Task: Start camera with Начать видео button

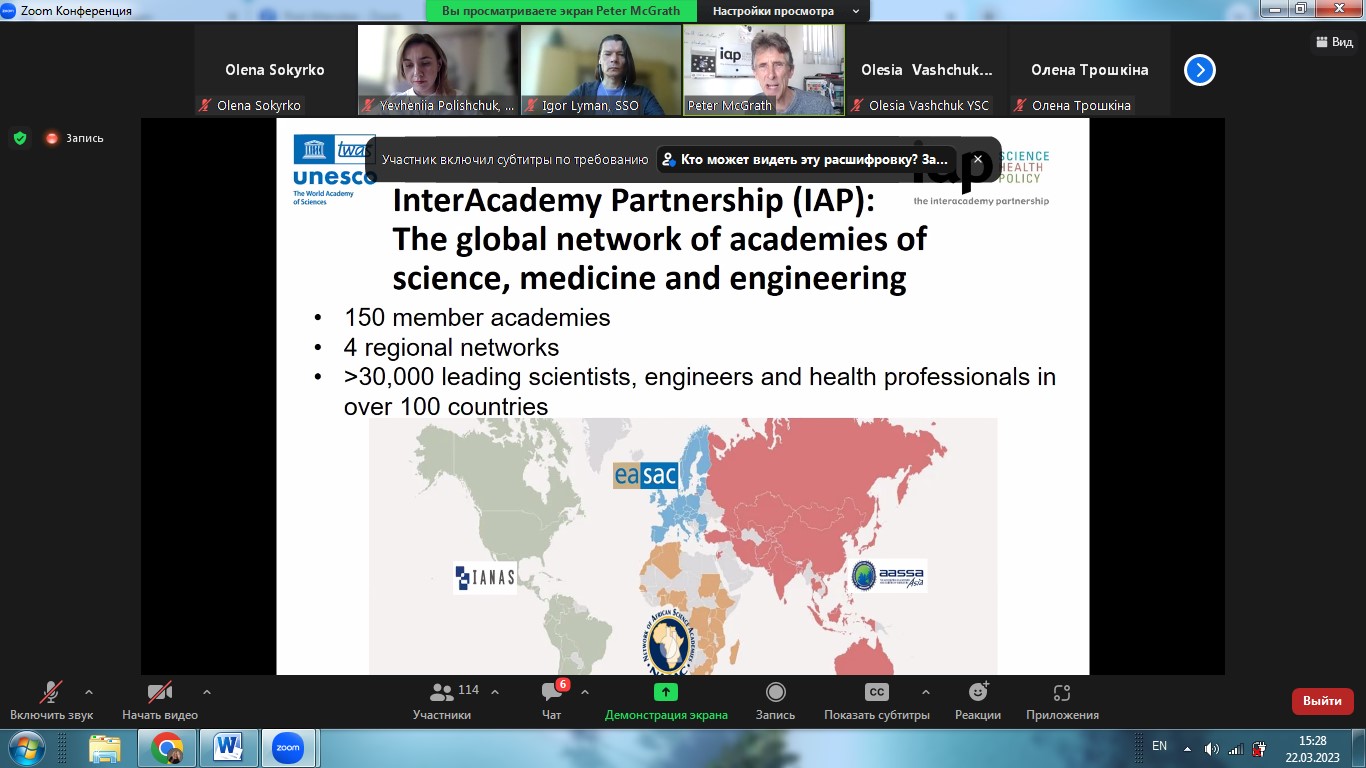Action: click(160, 700)
